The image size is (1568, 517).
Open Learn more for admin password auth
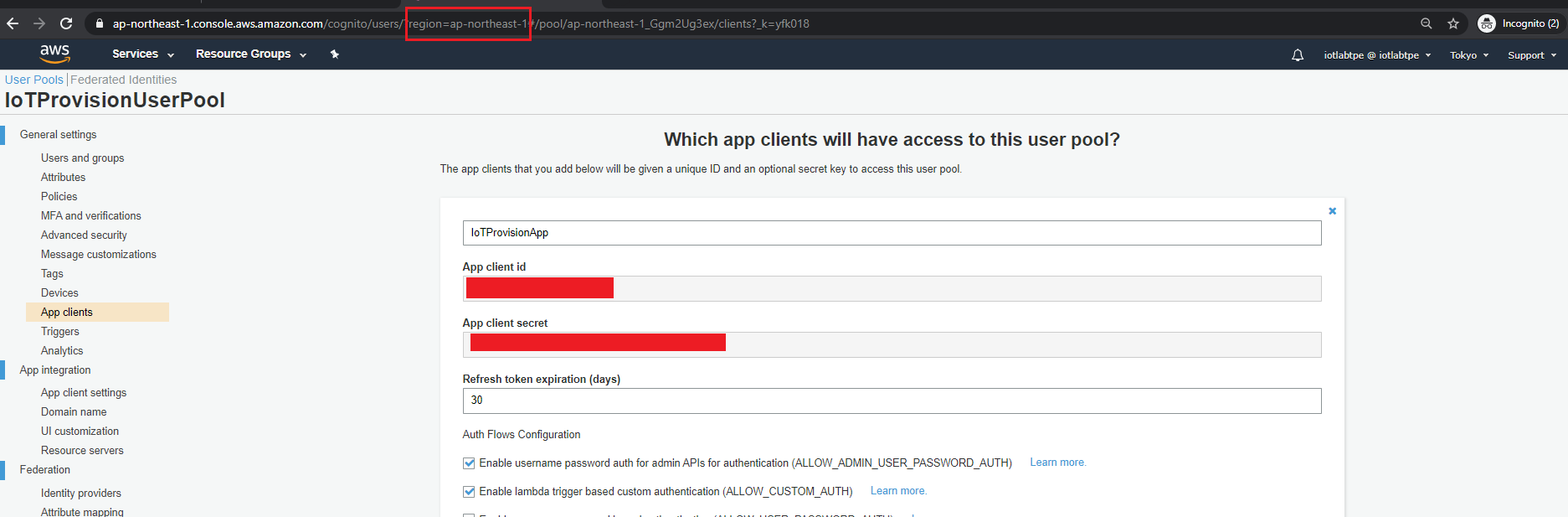1058,463
